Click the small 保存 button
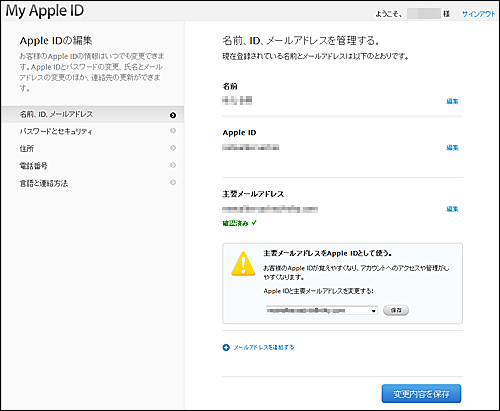This screenshot has width=500, height=411. pyautogui.click(x=396, y=310)
